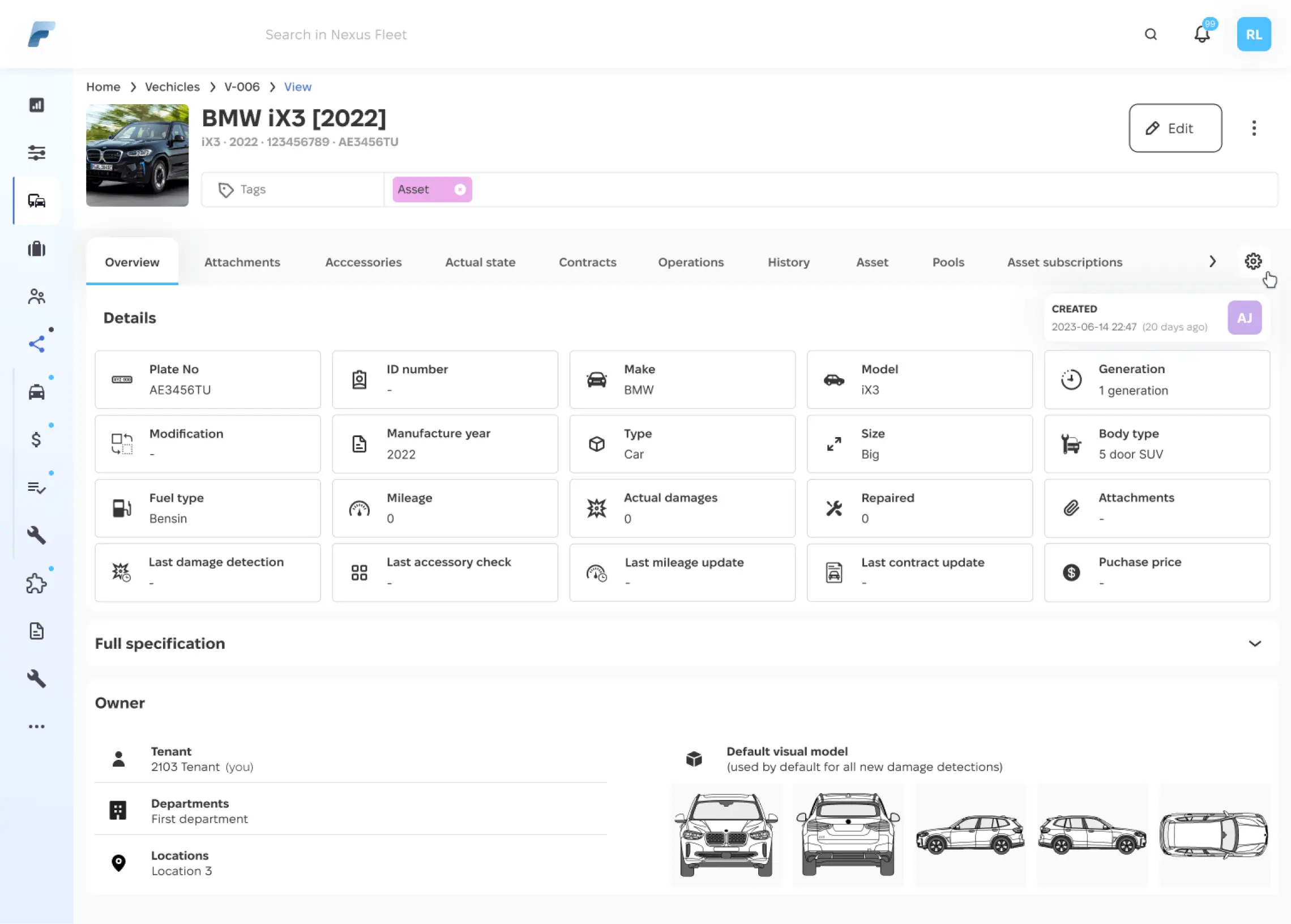Image resolution: width=1291 pixels, height=924 pixels.
Task: Click the taxi icon in the sidebar
Action: [36, 390]
